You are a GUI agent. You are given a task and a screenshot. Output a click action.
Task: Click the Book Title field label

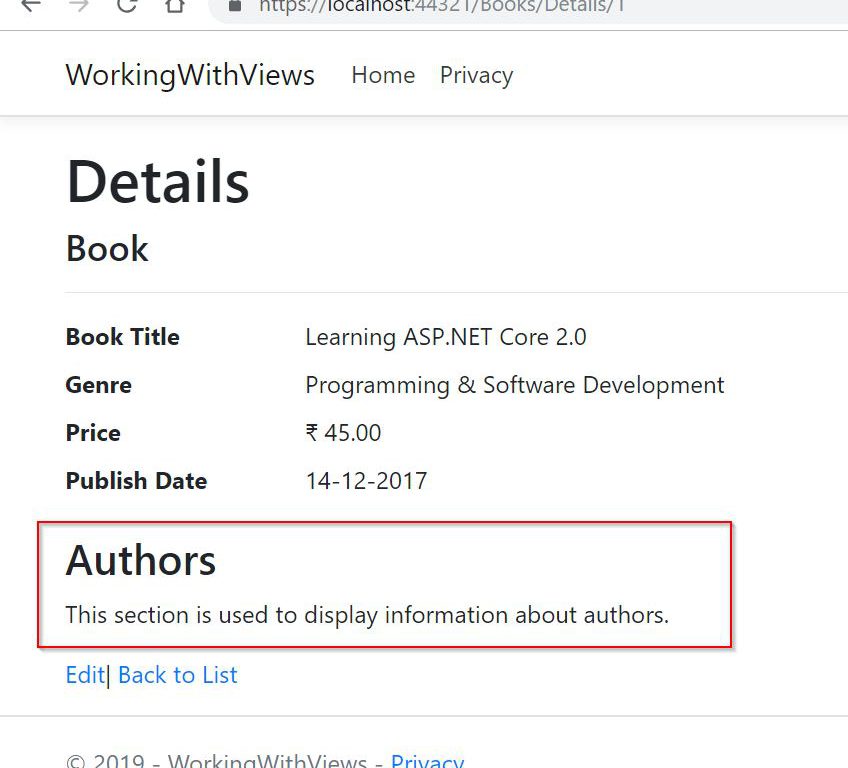(122, 337)
